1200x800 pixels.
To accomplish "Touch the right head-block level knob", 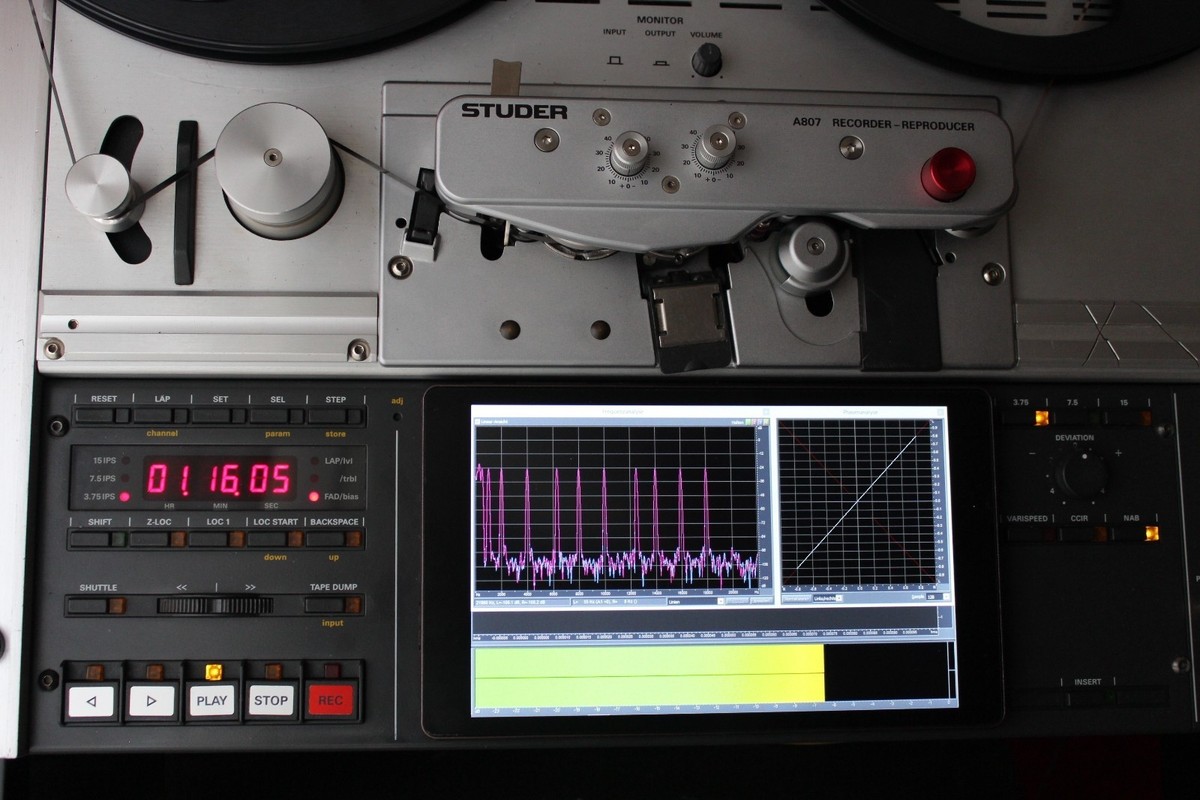I will pos(715,147).
